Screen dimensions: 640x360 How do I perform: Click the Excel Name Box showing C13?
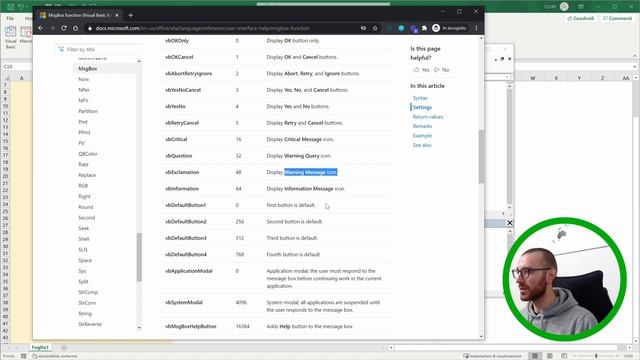(16, 66)
